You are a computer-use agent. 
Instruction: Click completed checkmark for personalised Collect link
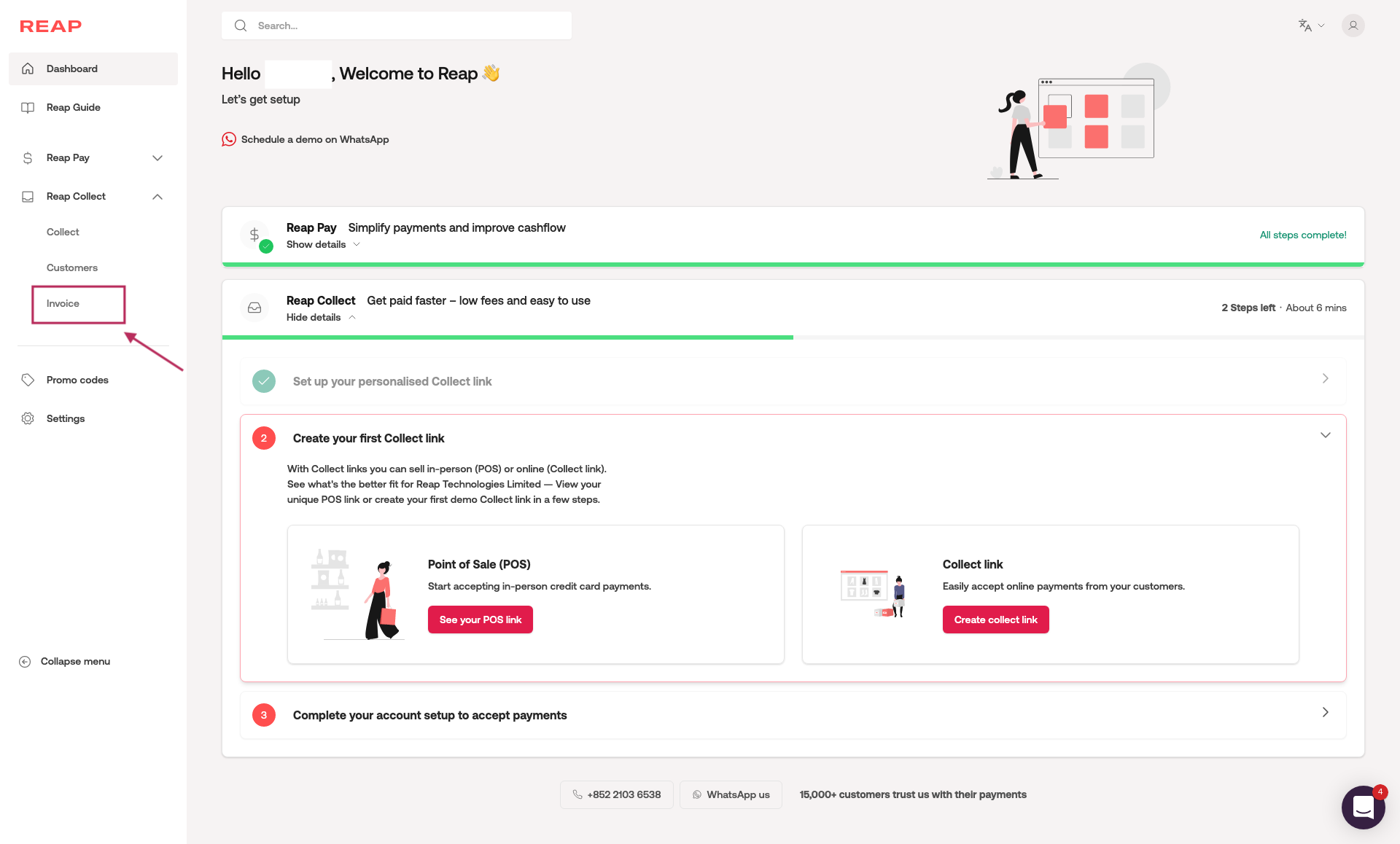coord(264,381)
